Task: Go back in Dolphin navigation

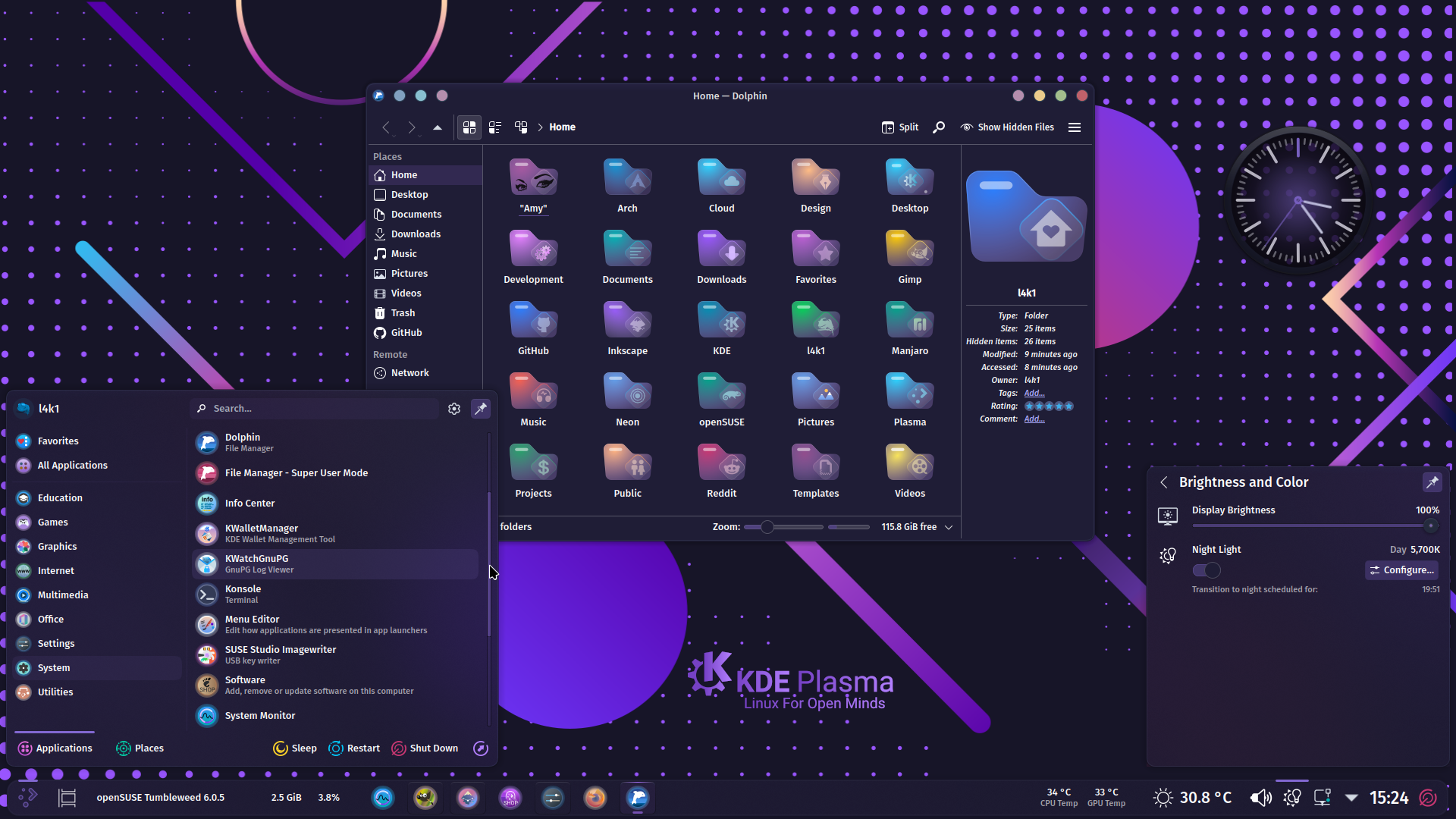Action: tap(386, 127)
